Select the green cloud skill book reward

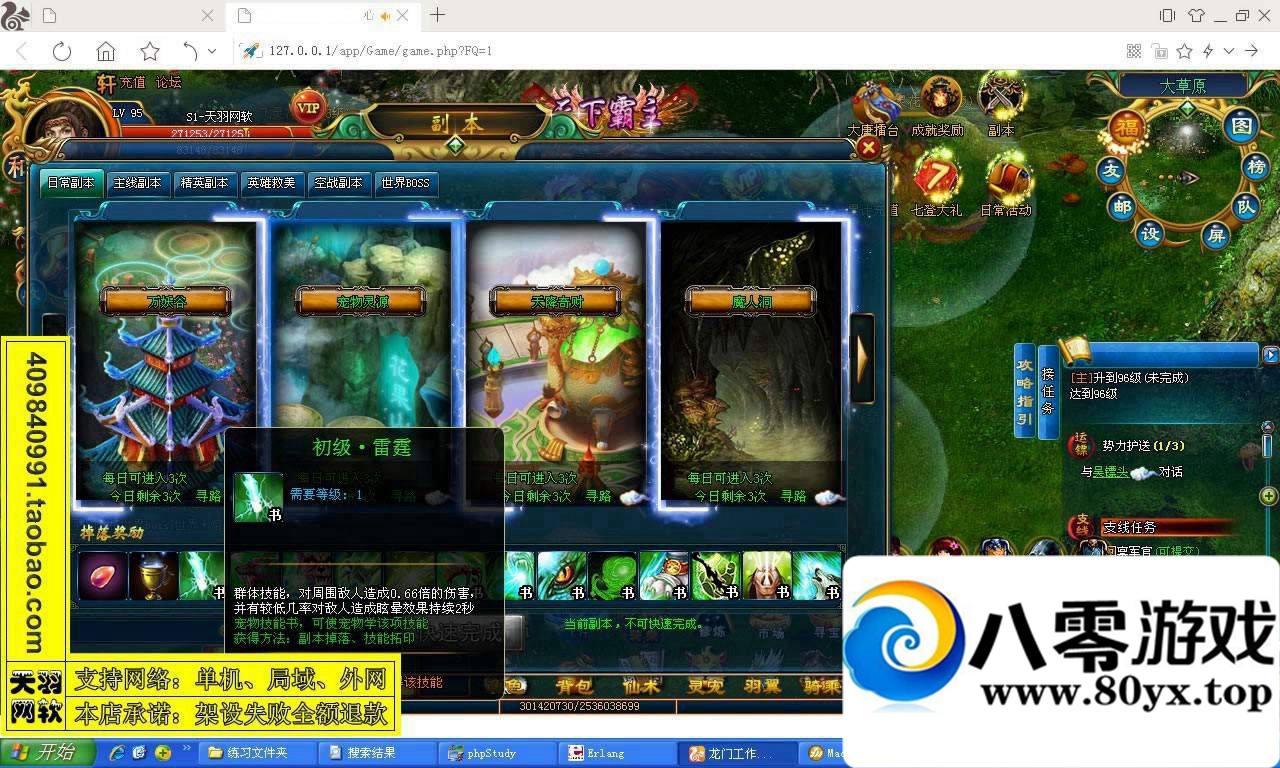click(x=613, y=576)
